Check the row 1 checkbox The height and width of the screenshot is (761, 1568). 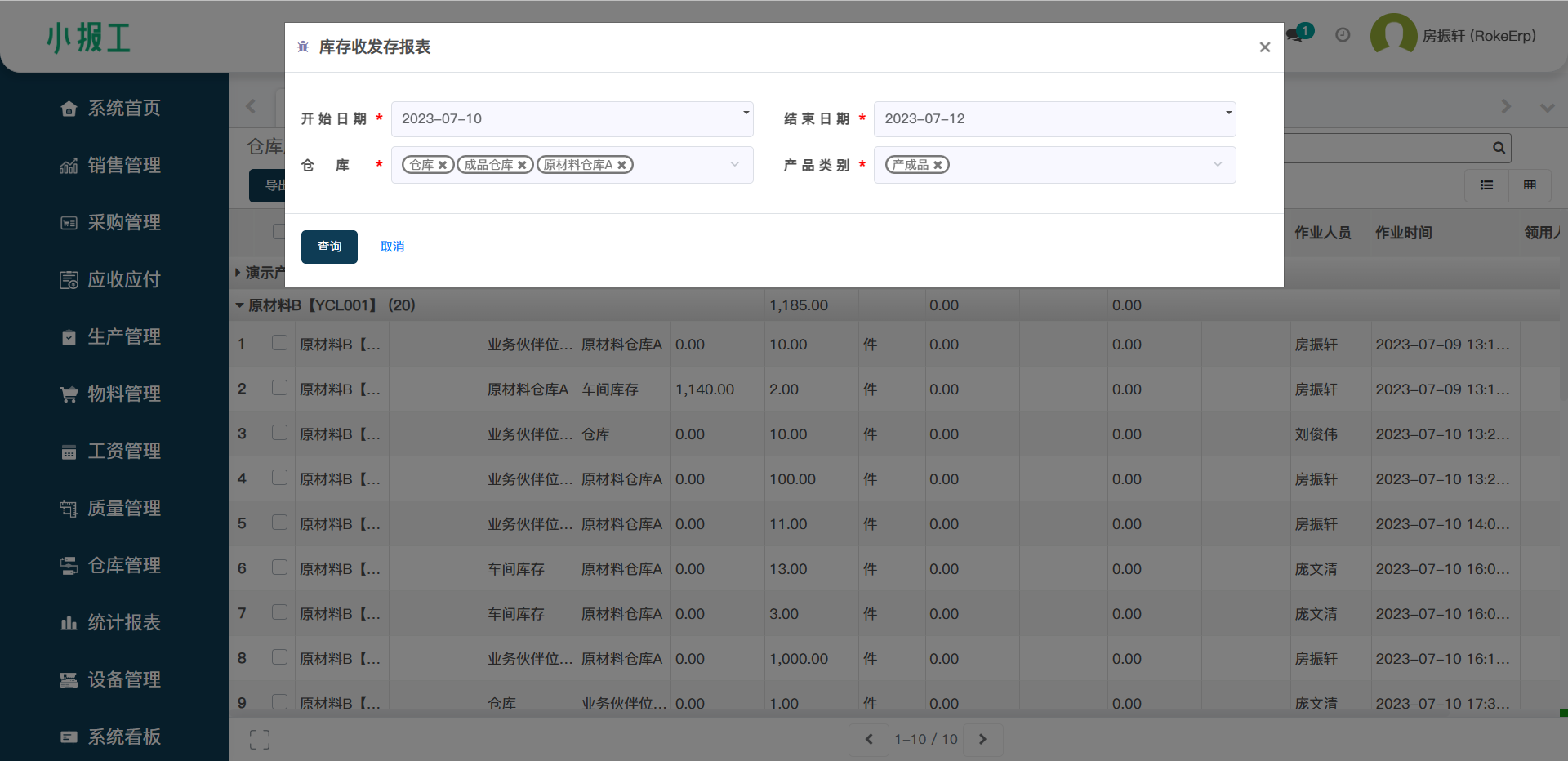point(279,343)
